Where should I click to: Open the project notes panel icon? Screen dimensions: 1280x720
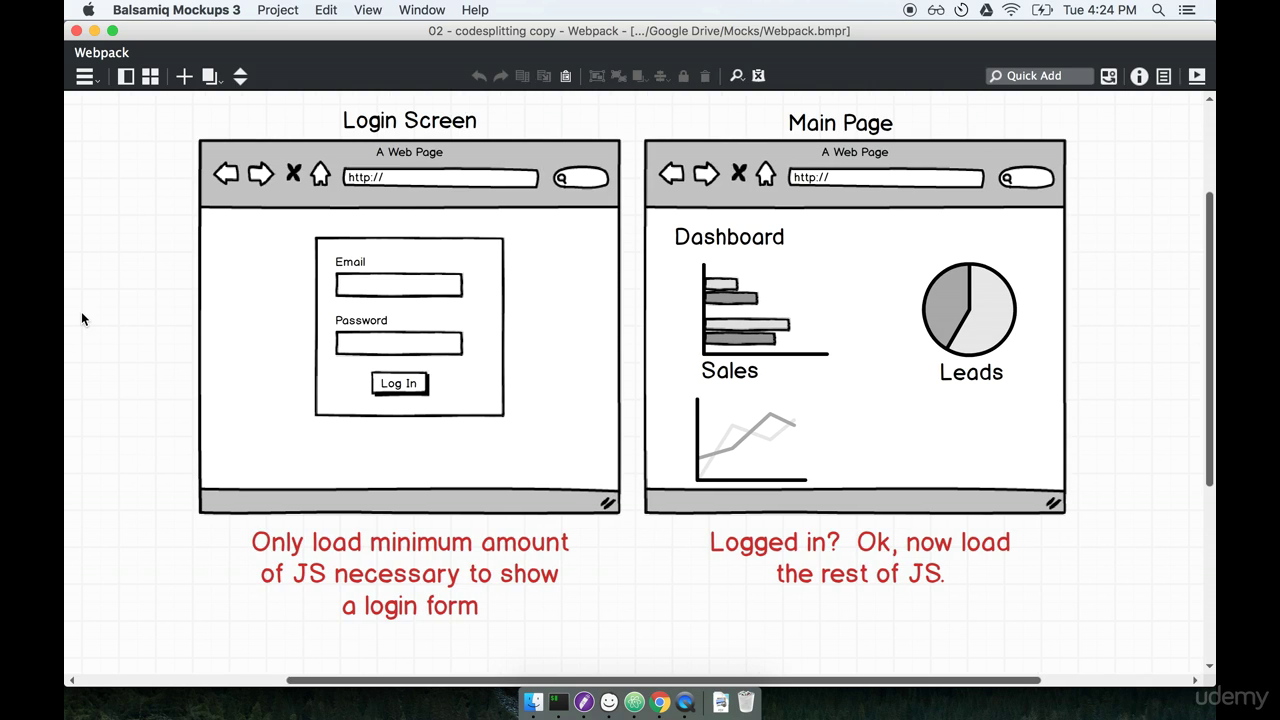pos(1164,76)
